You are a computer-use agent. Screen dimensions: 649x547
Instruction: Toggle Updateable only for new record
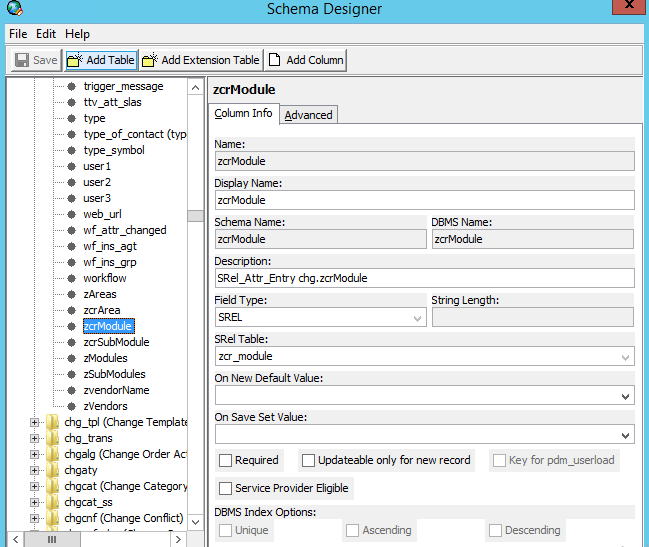coord(308,461)
